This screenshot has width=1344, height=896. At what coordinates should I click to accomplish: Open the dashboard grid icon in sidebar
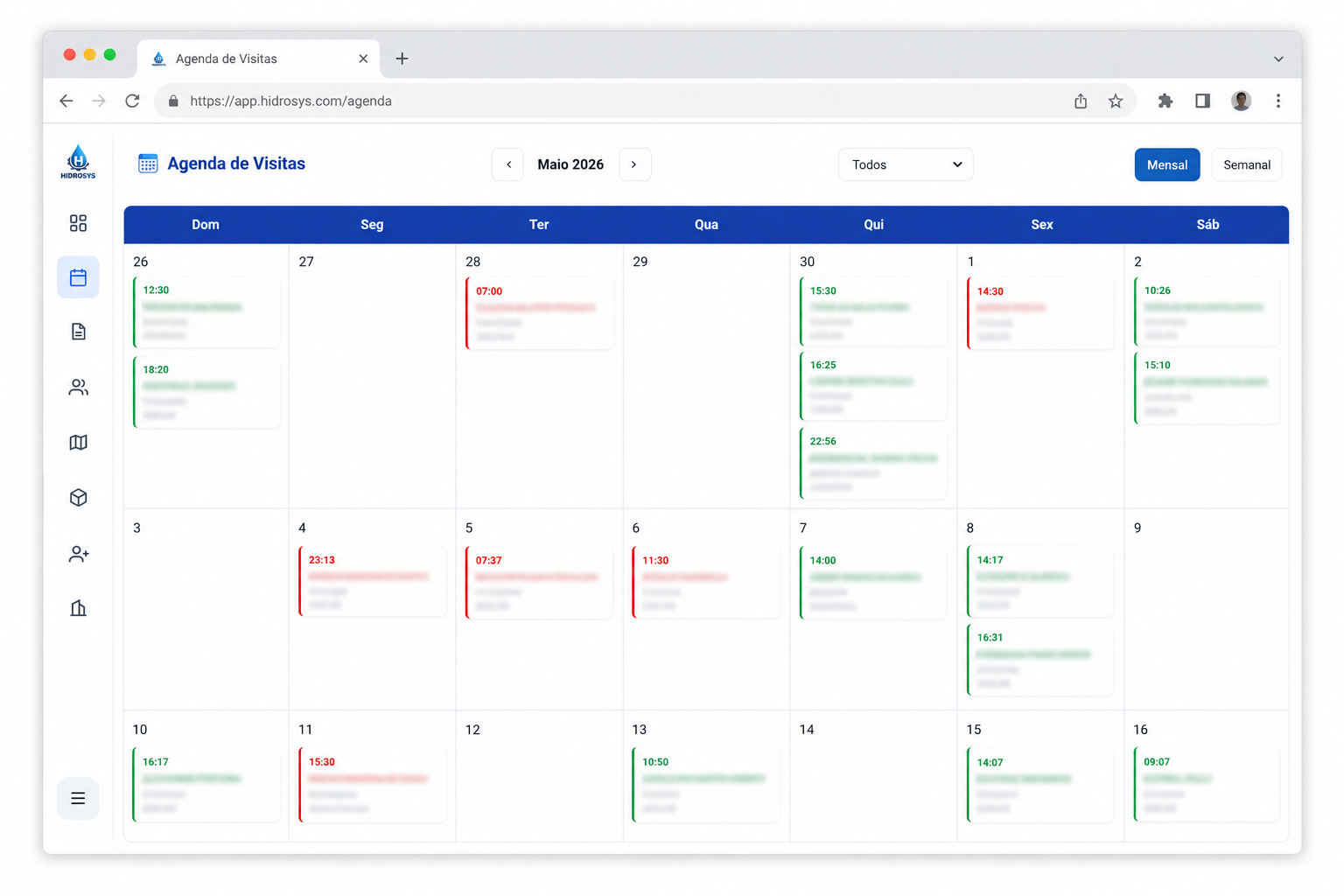(78, 223)
